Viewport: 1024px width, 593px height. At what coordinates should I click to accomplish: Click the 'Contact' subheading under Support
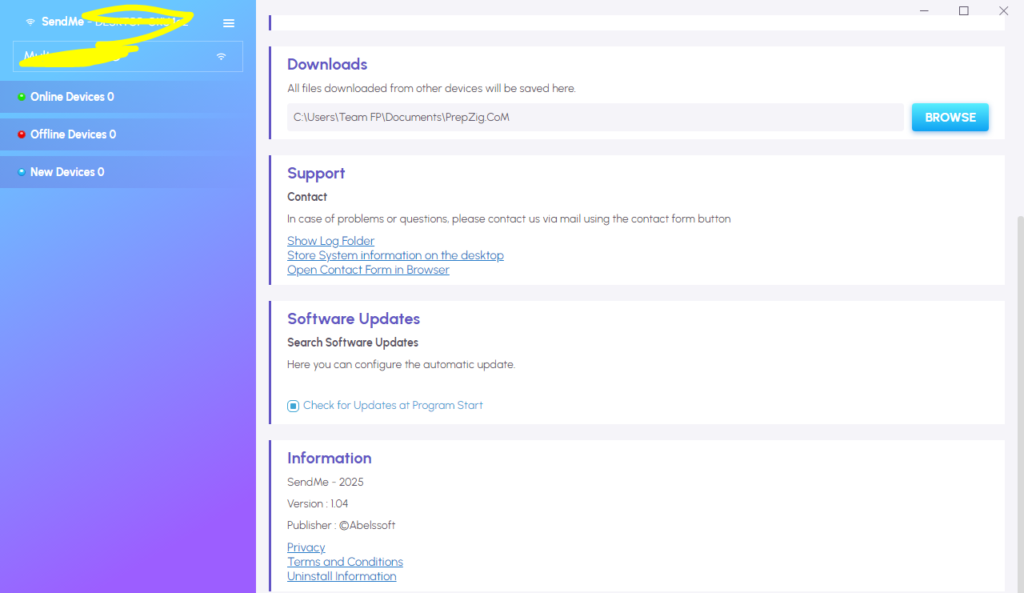[307, 197]
